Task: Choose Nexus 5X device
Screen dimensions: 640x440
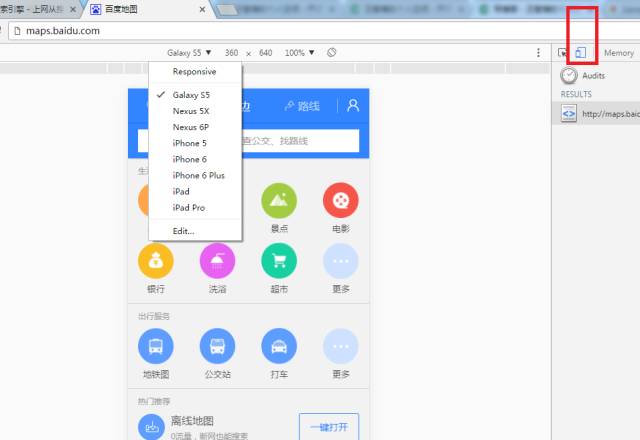Action: point(196,111)
